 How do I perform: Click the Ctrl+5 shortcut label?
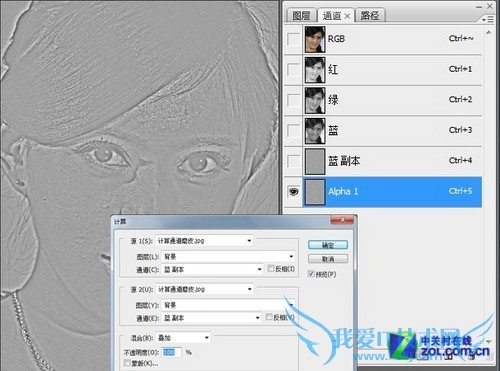460,191
